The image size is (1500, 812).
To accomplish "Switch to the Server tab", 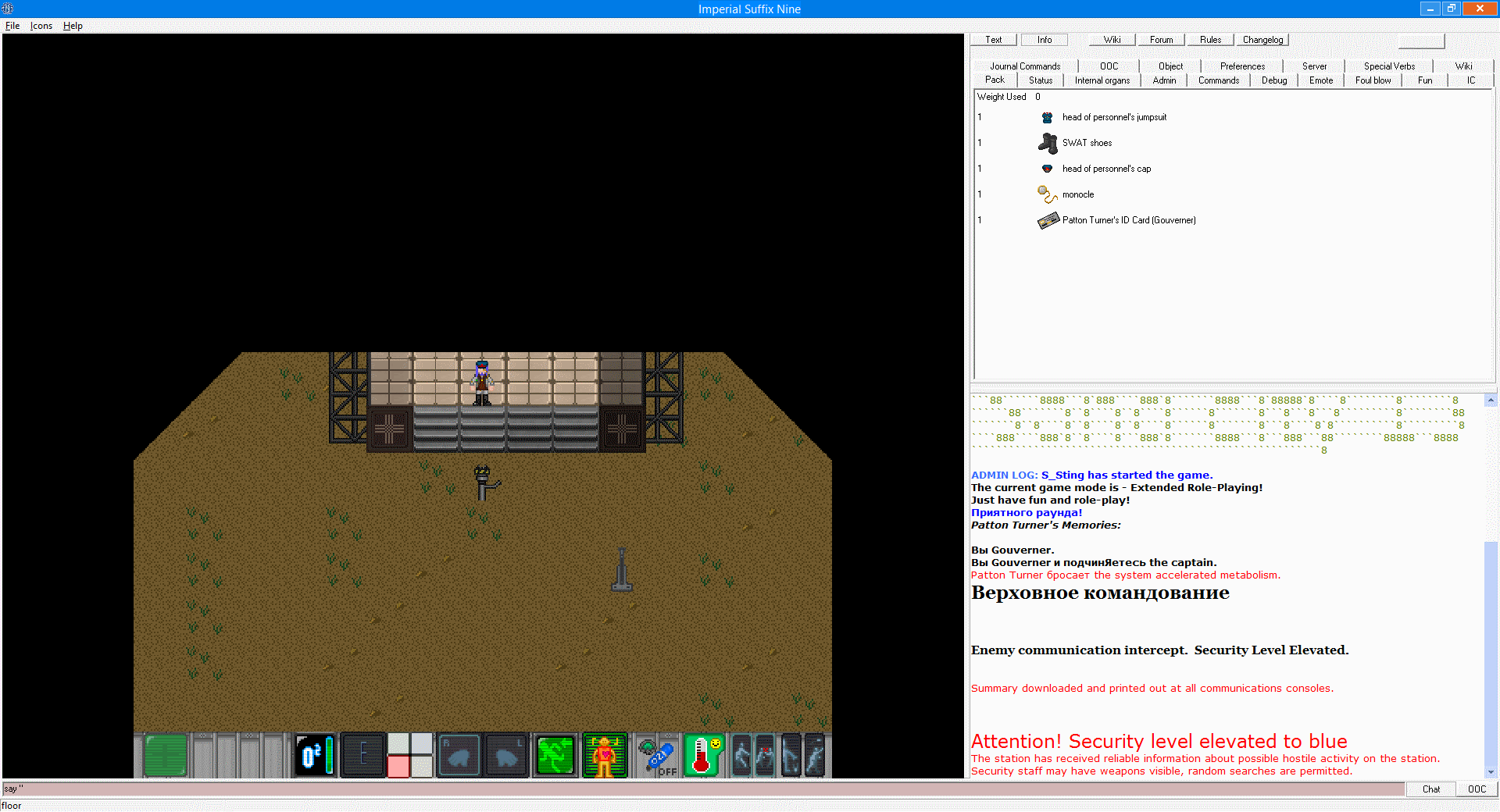I will point(1314,66).
